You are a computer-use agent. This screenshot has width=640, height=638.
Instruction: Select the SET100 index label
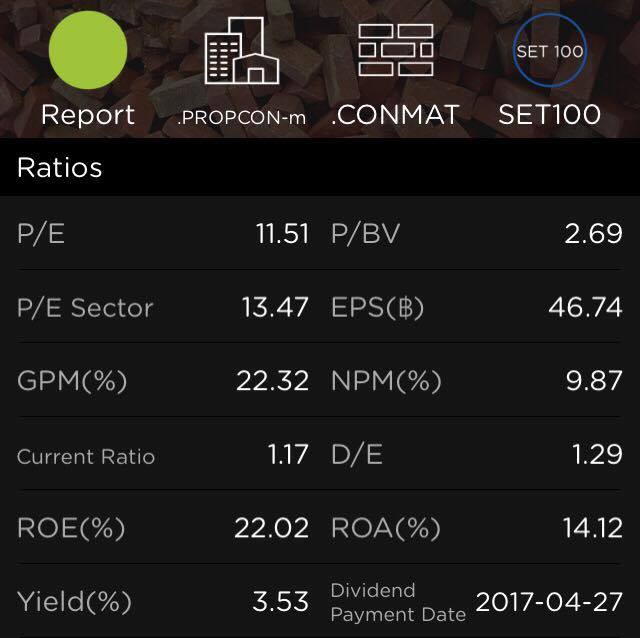(x=549, y=114)
